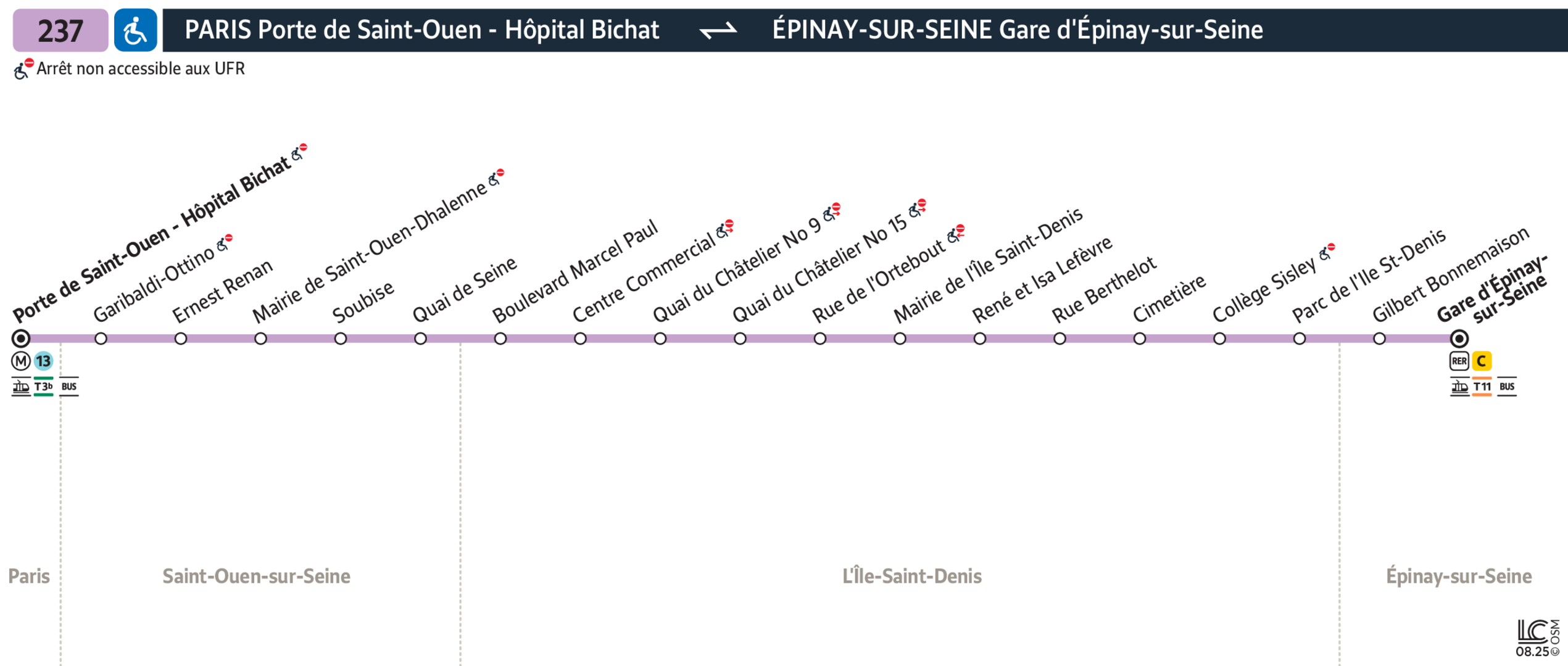The width and height of the screenshot is (1568, 666).
Task: Click the Metro M circle icon
Action: 21,361
